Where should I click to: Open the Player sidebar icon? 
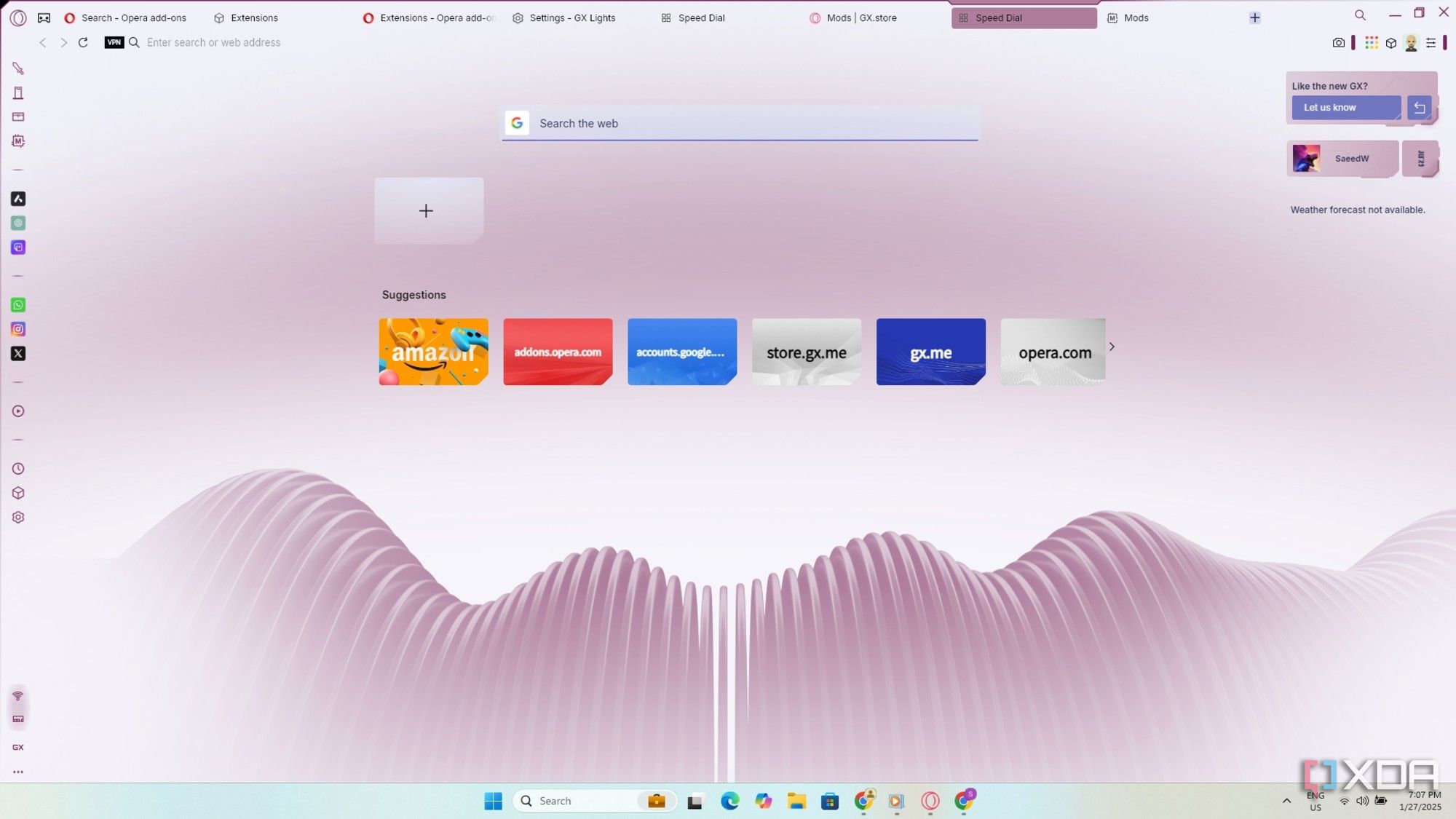(x=18, y=411)
